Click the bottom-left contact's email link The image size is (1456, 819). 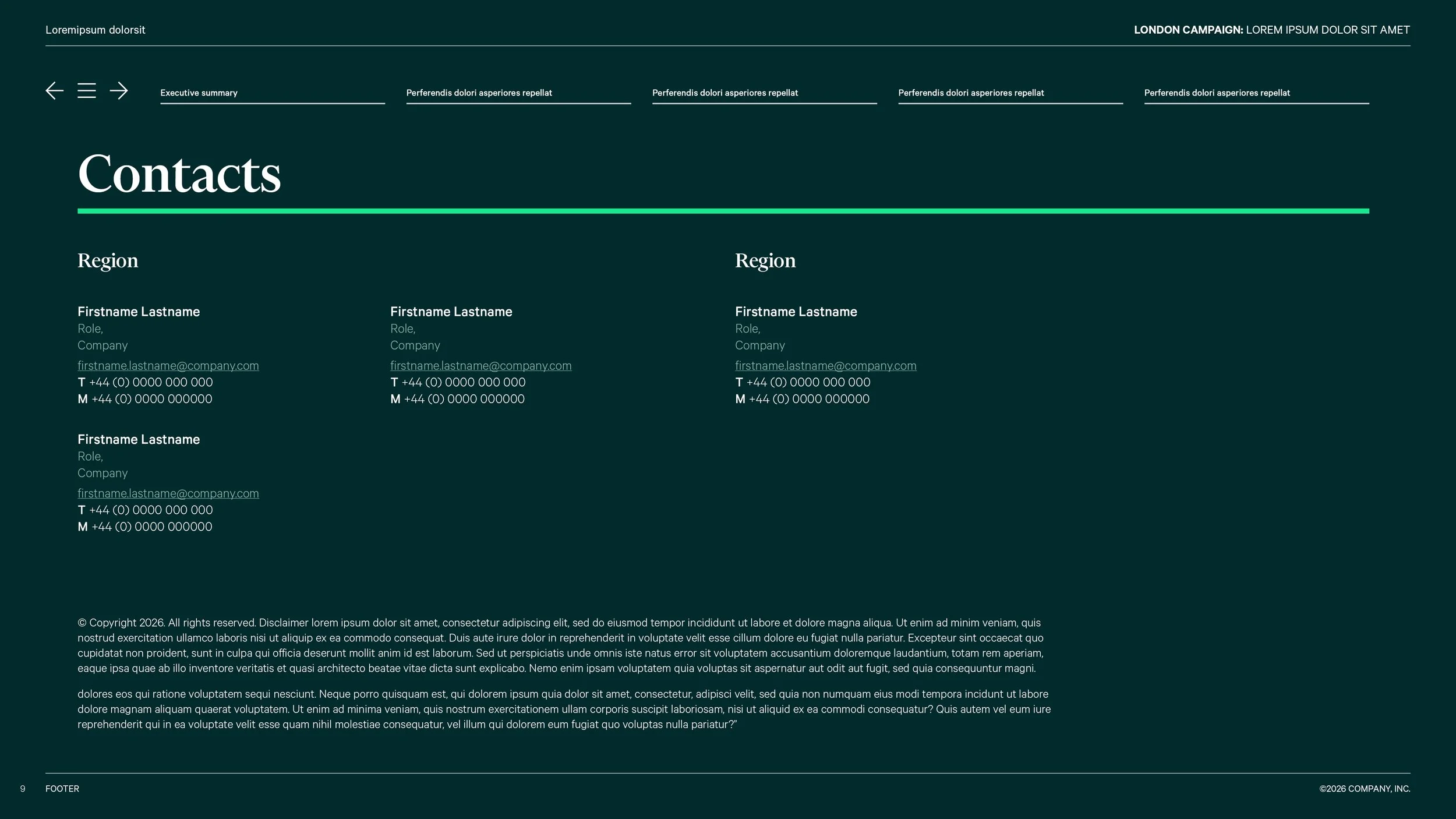point(168,493)
